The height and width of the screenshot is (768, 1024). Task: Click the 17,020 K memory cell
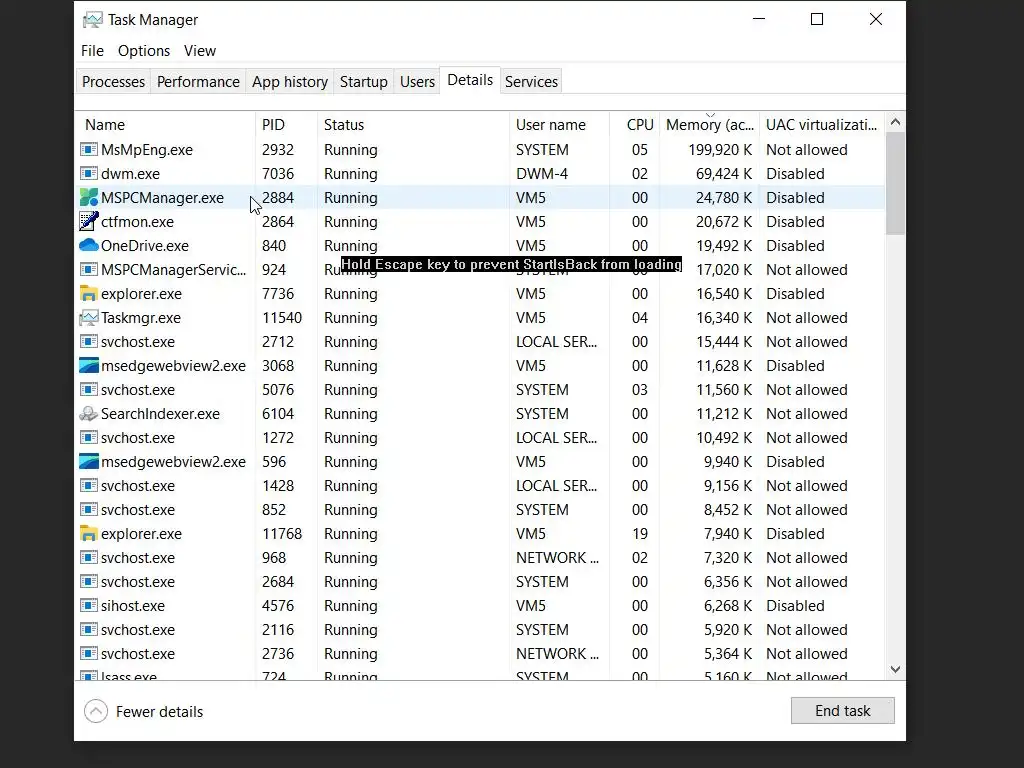pos(724,270)
